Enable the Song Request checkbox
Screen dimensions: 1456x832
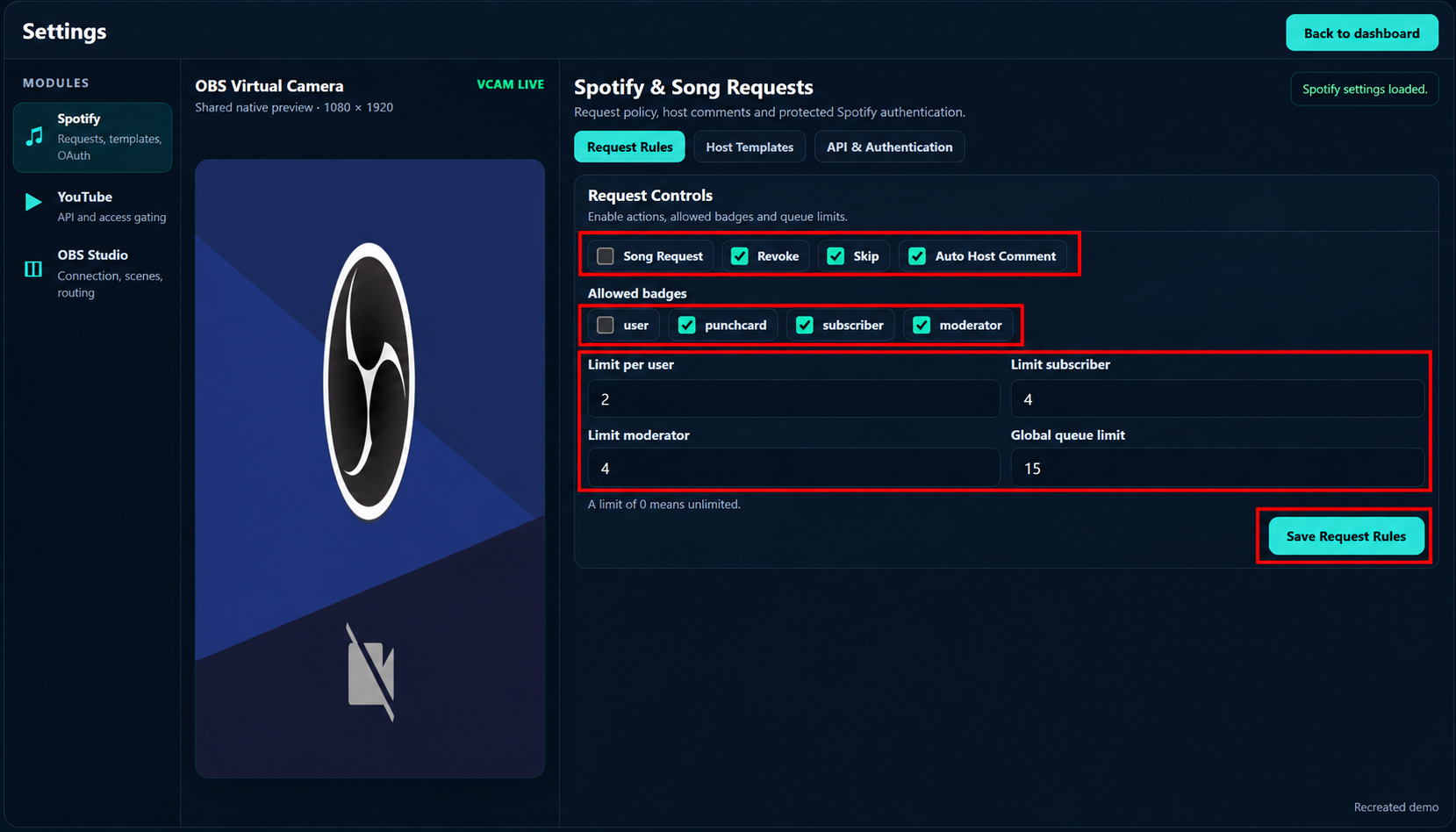[606, 256]
